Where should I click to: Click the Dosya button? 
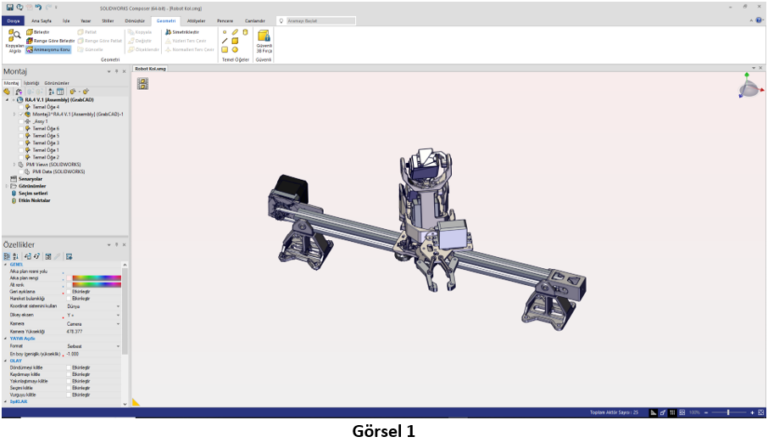15,20
